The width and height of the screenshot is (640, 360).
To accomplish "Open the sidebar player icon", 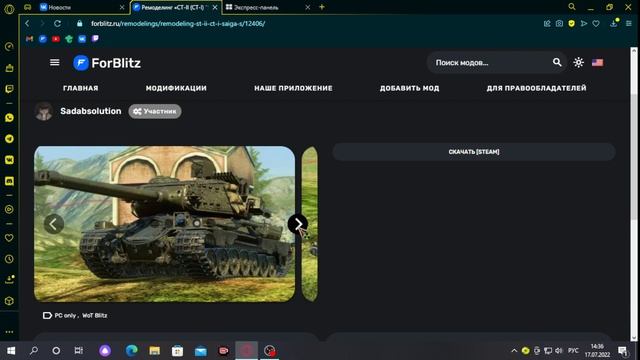I will point(9,209).
